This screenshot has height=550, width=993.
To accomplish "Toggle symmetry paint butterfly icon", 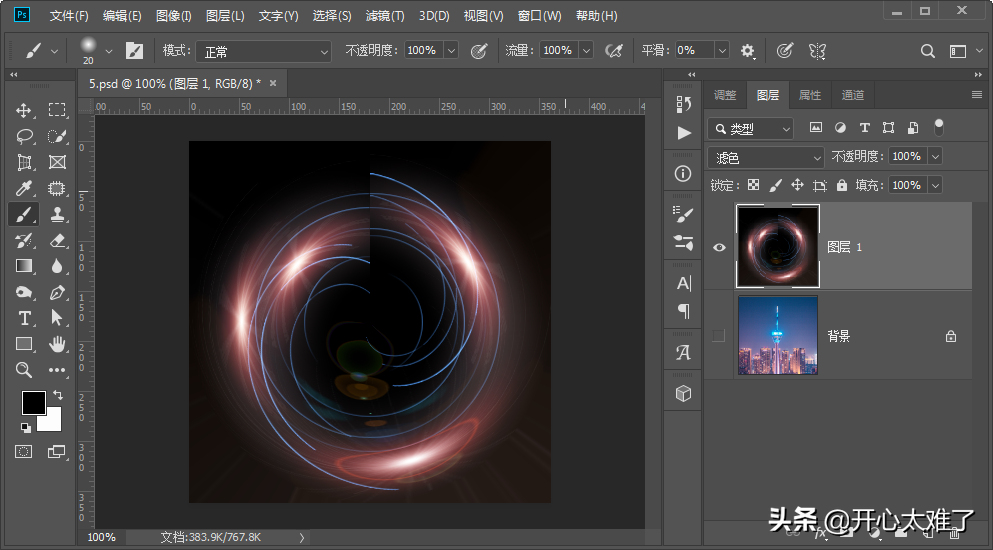I will coord(817,51).
